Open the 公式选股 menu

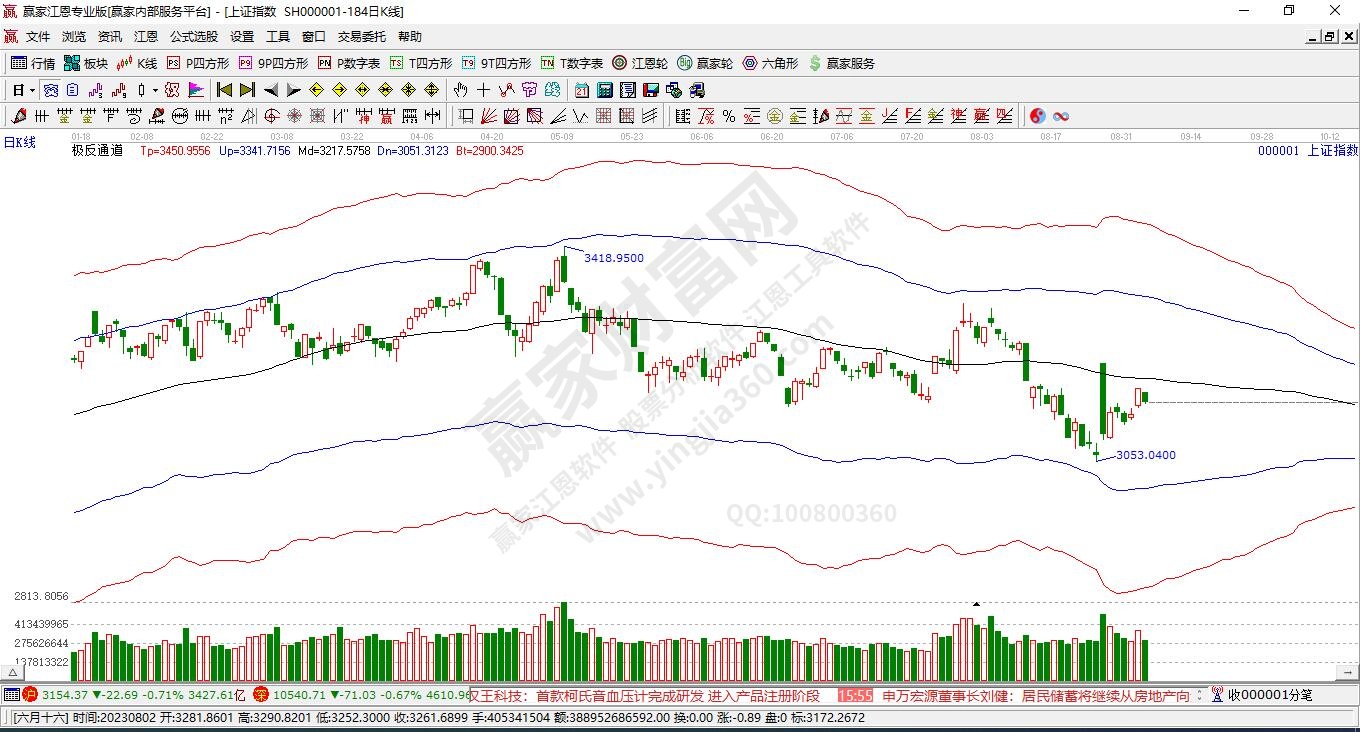[x=193, y=37]
